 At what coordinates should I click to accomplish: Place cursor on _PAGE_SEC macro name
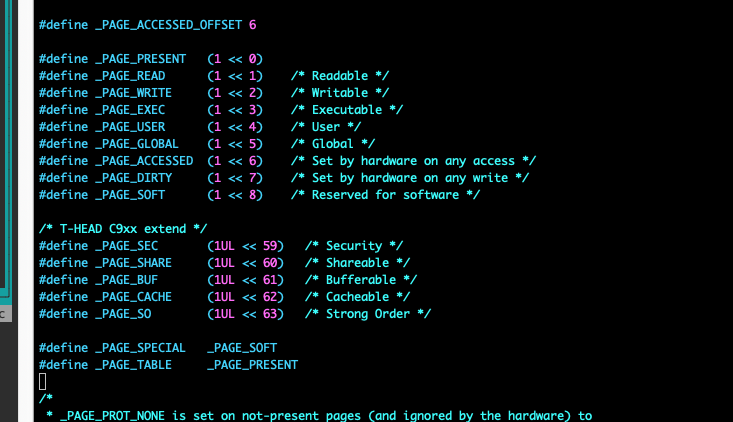(x=133, y=246)
